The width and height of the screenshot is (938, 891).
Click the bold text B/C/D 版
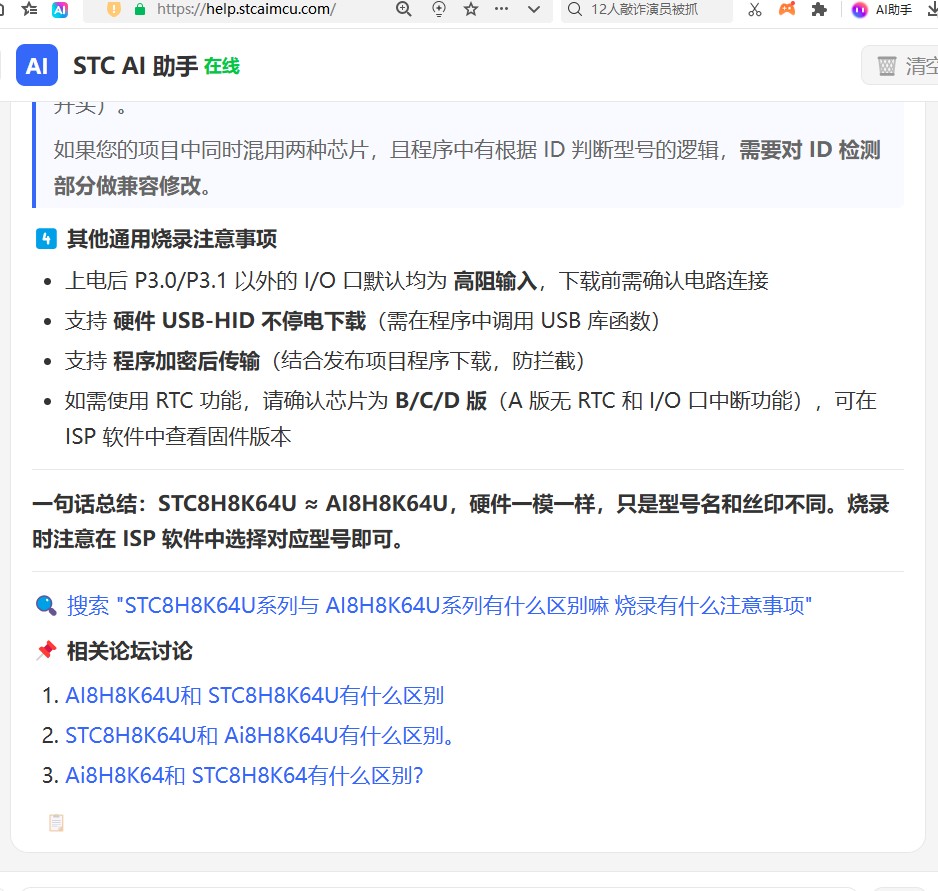(x=441, y=400)
